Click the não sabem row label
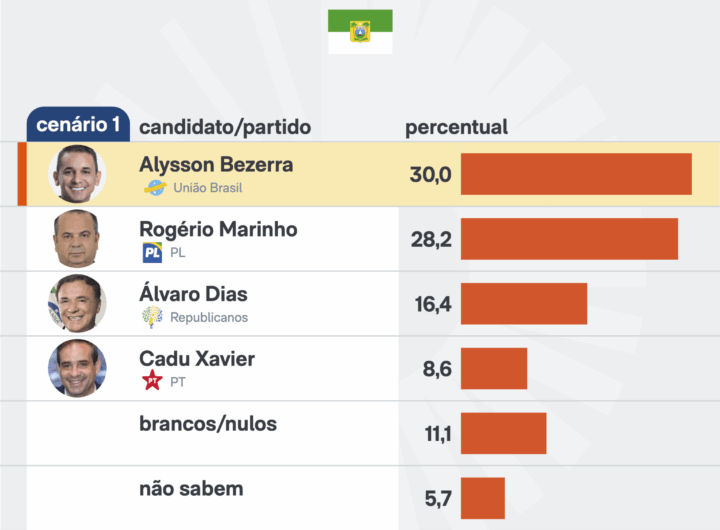Screen dimensions: 720x530 pyautogui.click(x=191, y=489)
